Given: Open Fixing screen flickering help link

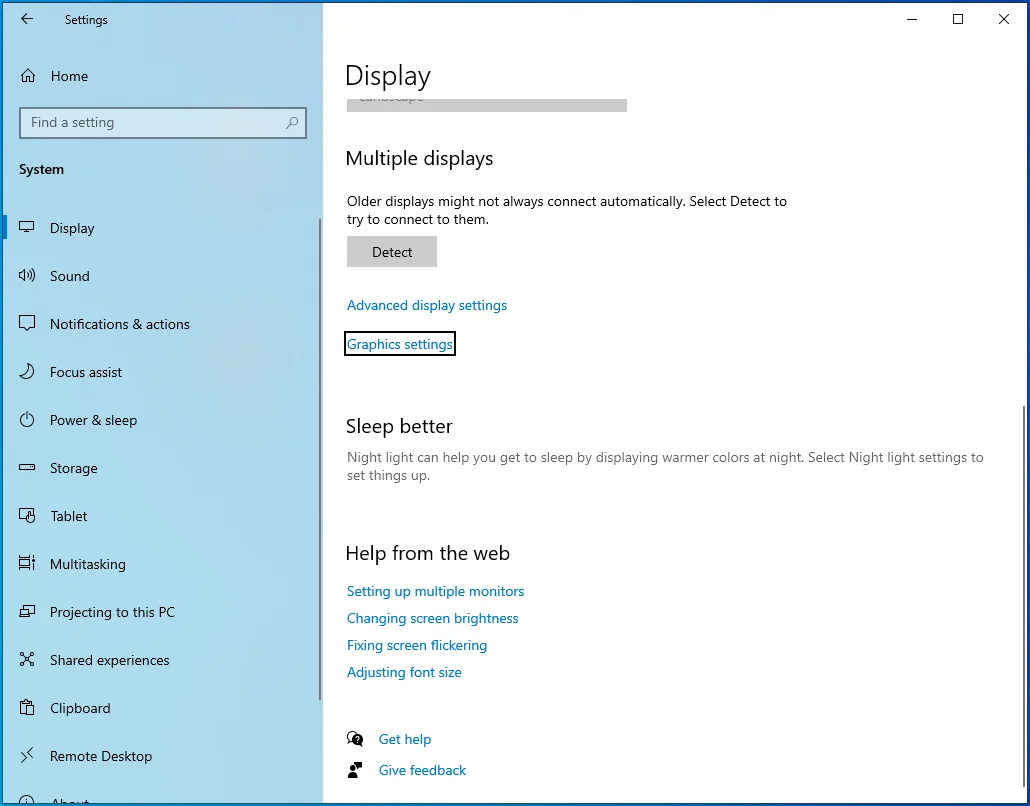Looking at the screenshot, I should [417, 645].
